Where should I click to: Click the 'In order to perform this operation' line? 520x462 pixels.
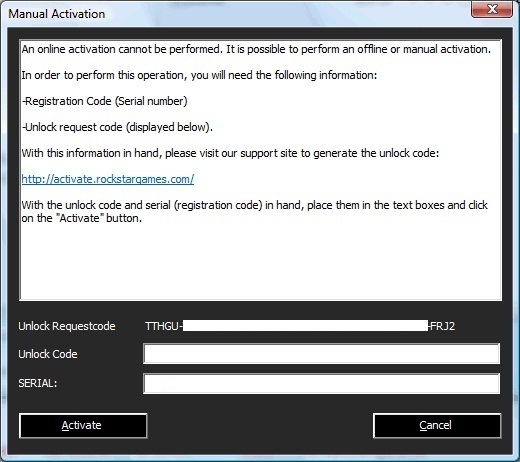coord(199,75)
